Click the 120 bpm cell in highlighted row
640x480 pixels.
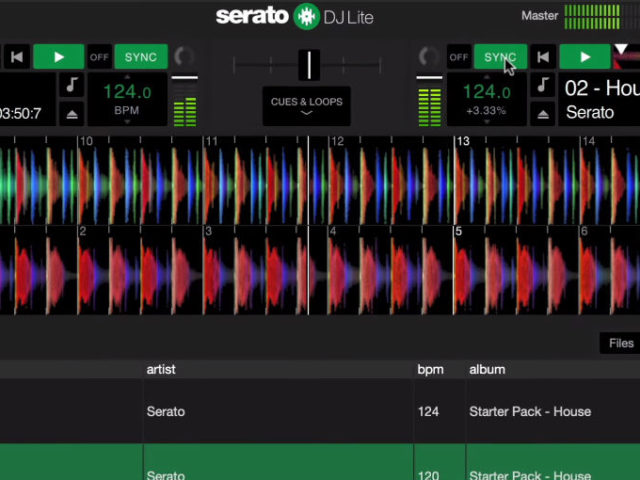[440, 462]
